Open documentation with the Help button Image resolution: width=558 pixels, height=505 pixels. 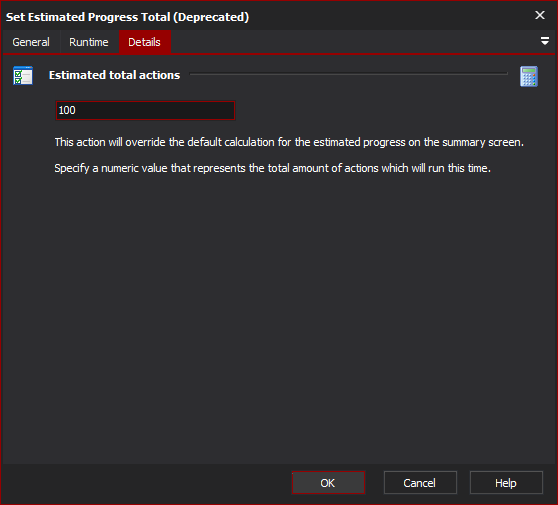click(x=506, y=483)
